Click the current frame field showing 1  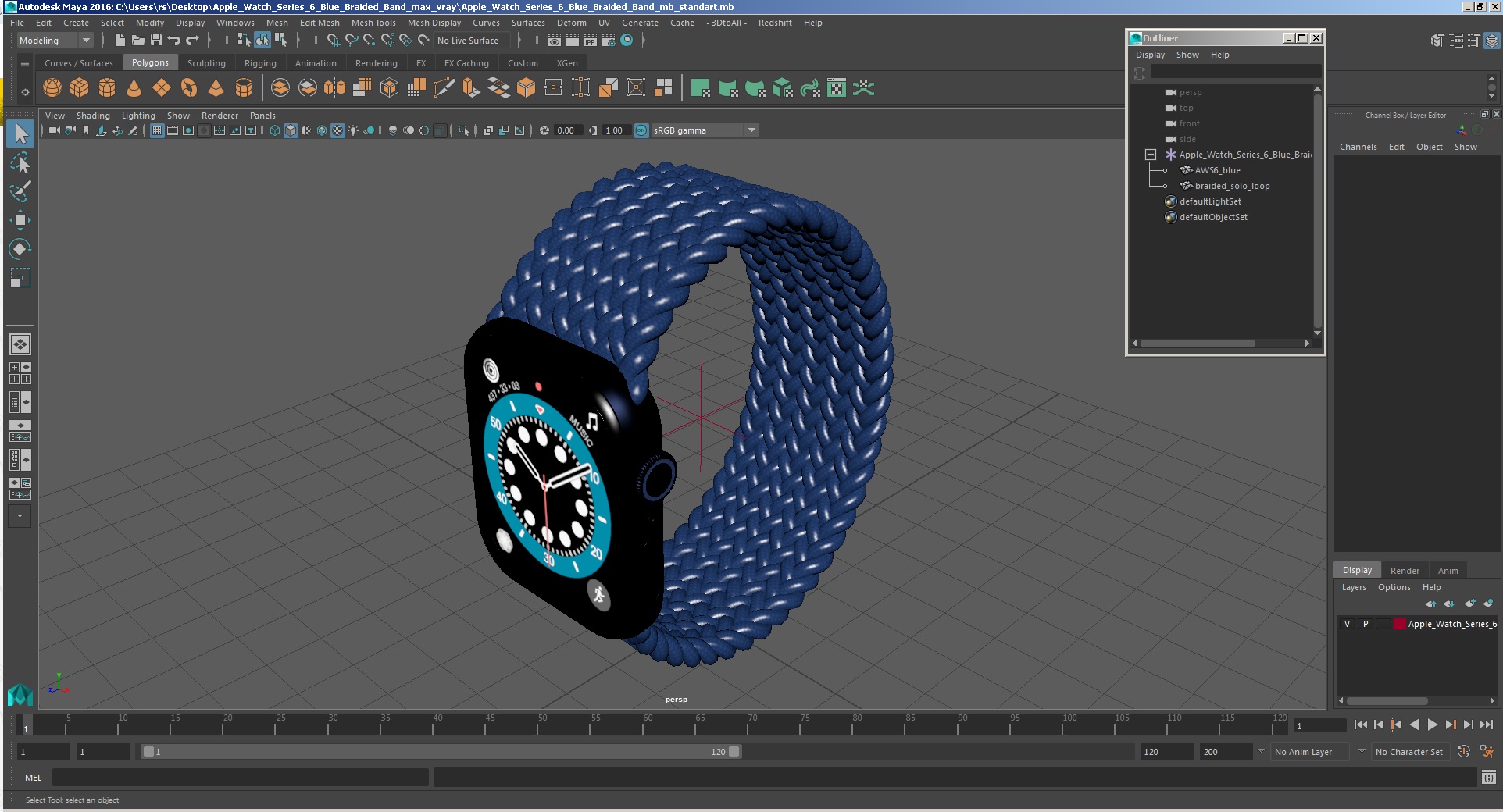1319,726
